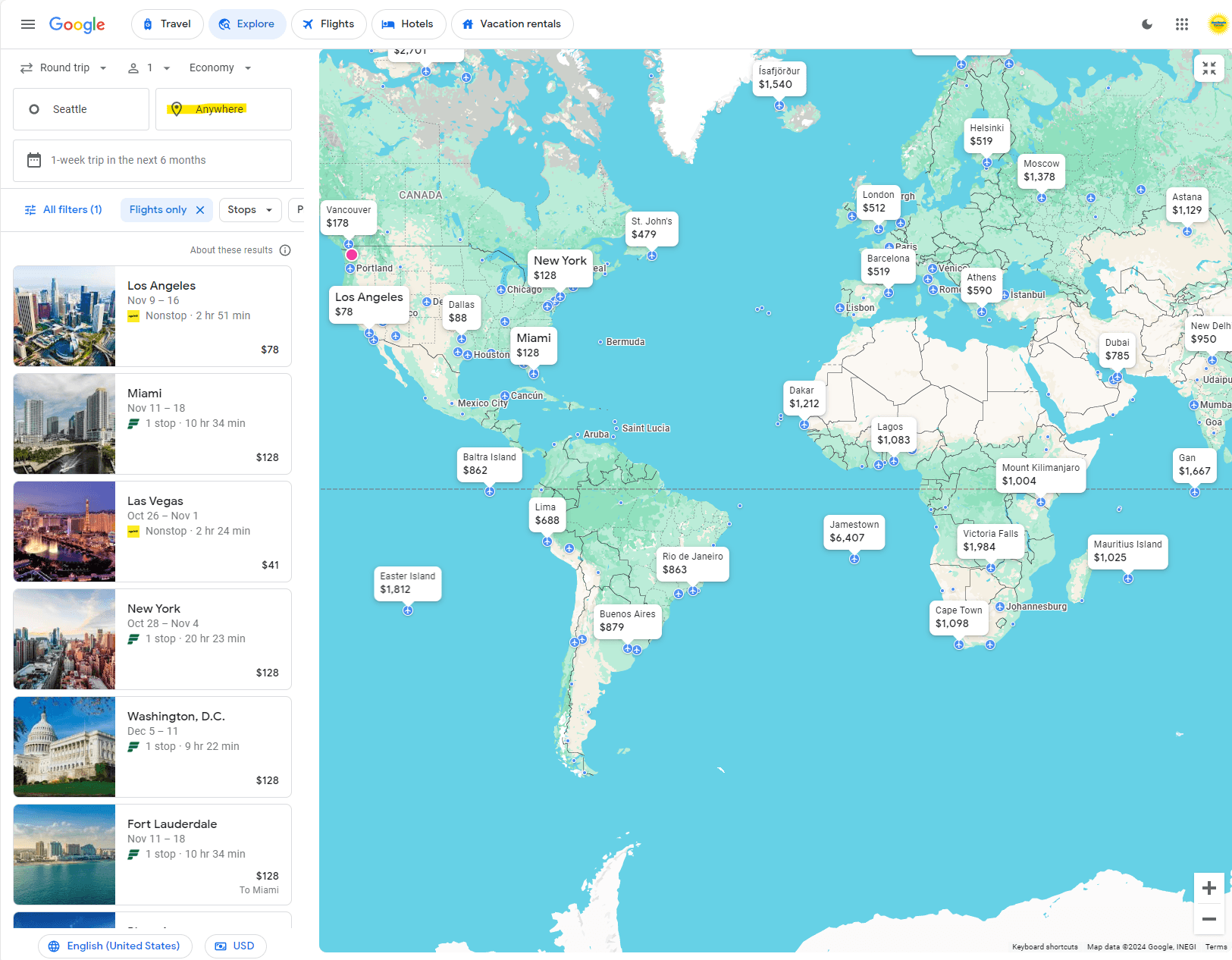
Task: Open the Las Vegas trip result card
Action: pyautogui.click(x=152, y=532)
